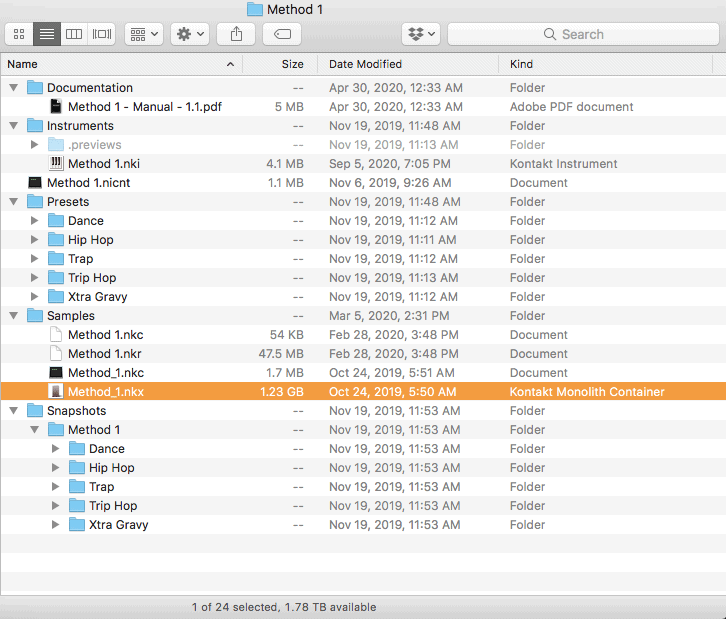The image size is (726, 619).
Task: Click the Samples folder icon
Action: (35, 315)
